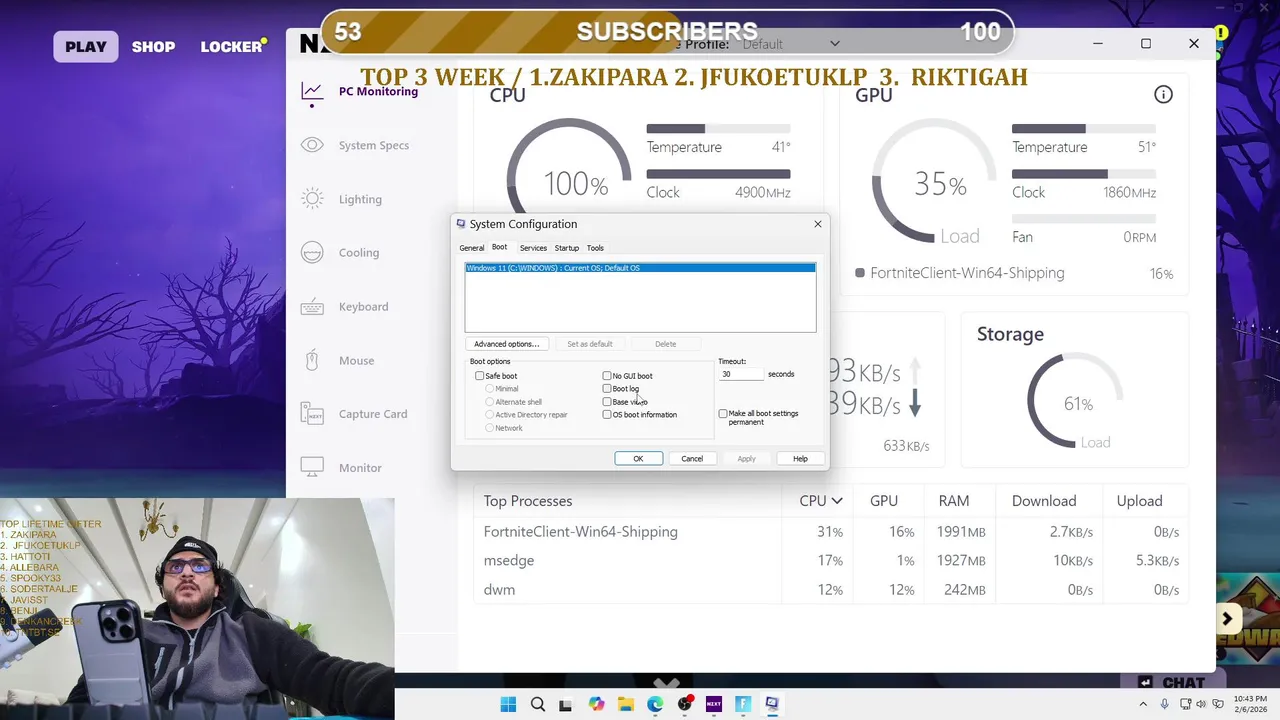This screenshot has width=1280, height=720.
Task: Click the Keyboard icon in sidebar
Action: tap(312, 307)
